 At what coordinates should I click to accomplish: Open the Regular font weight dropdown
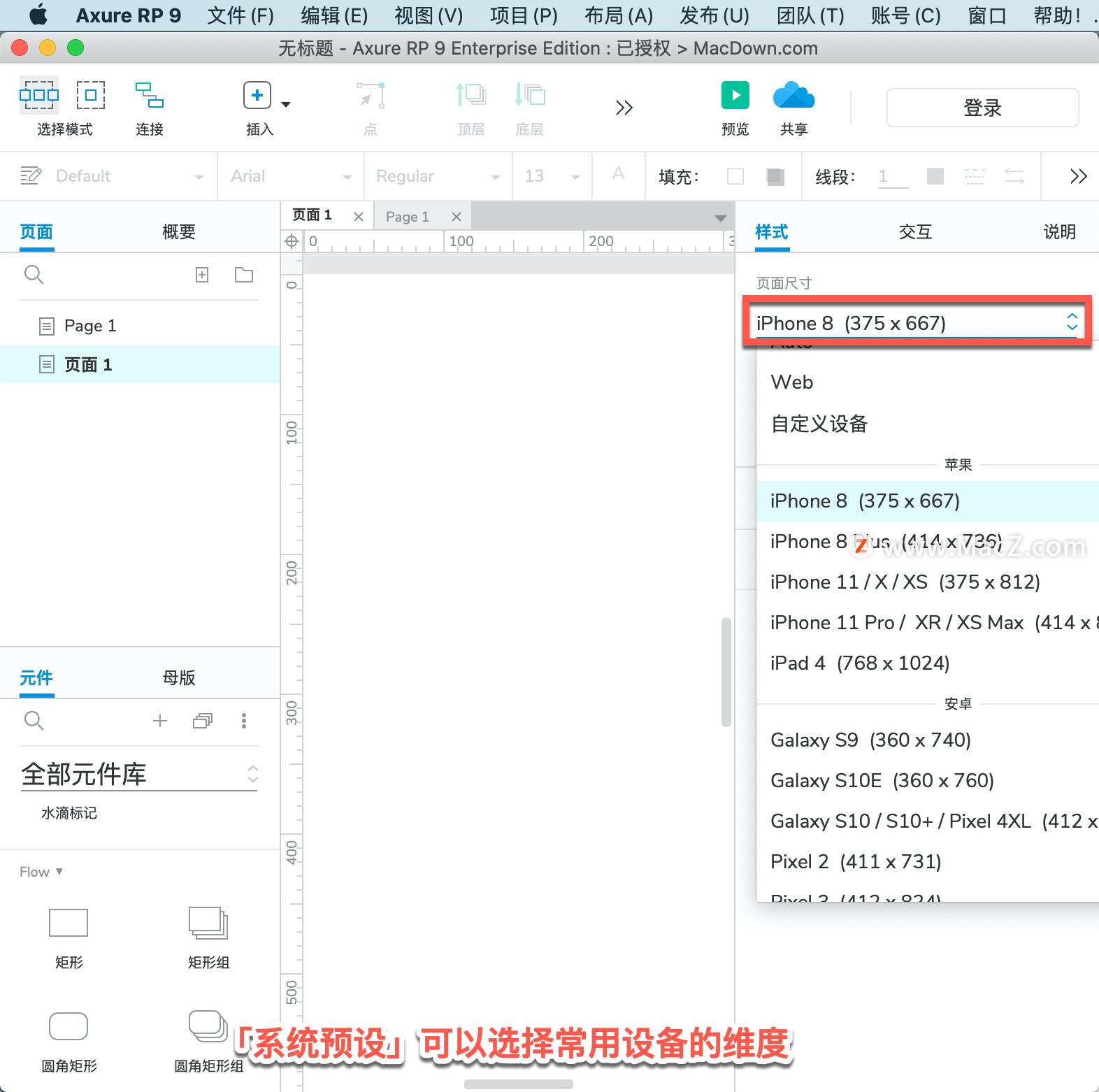(438, 176)
